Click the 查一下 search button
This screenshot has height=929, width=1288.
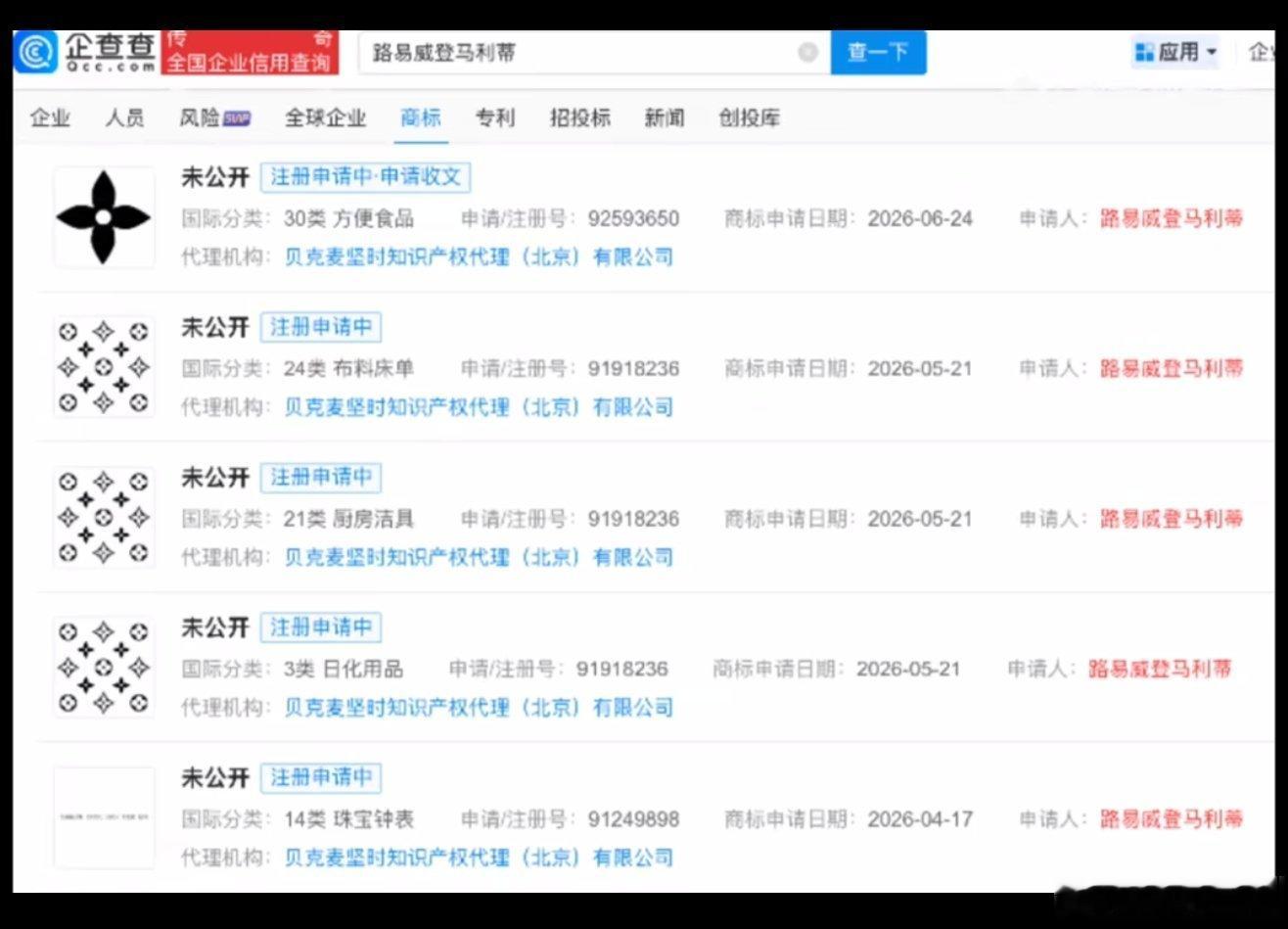click(x=878, y=53)
